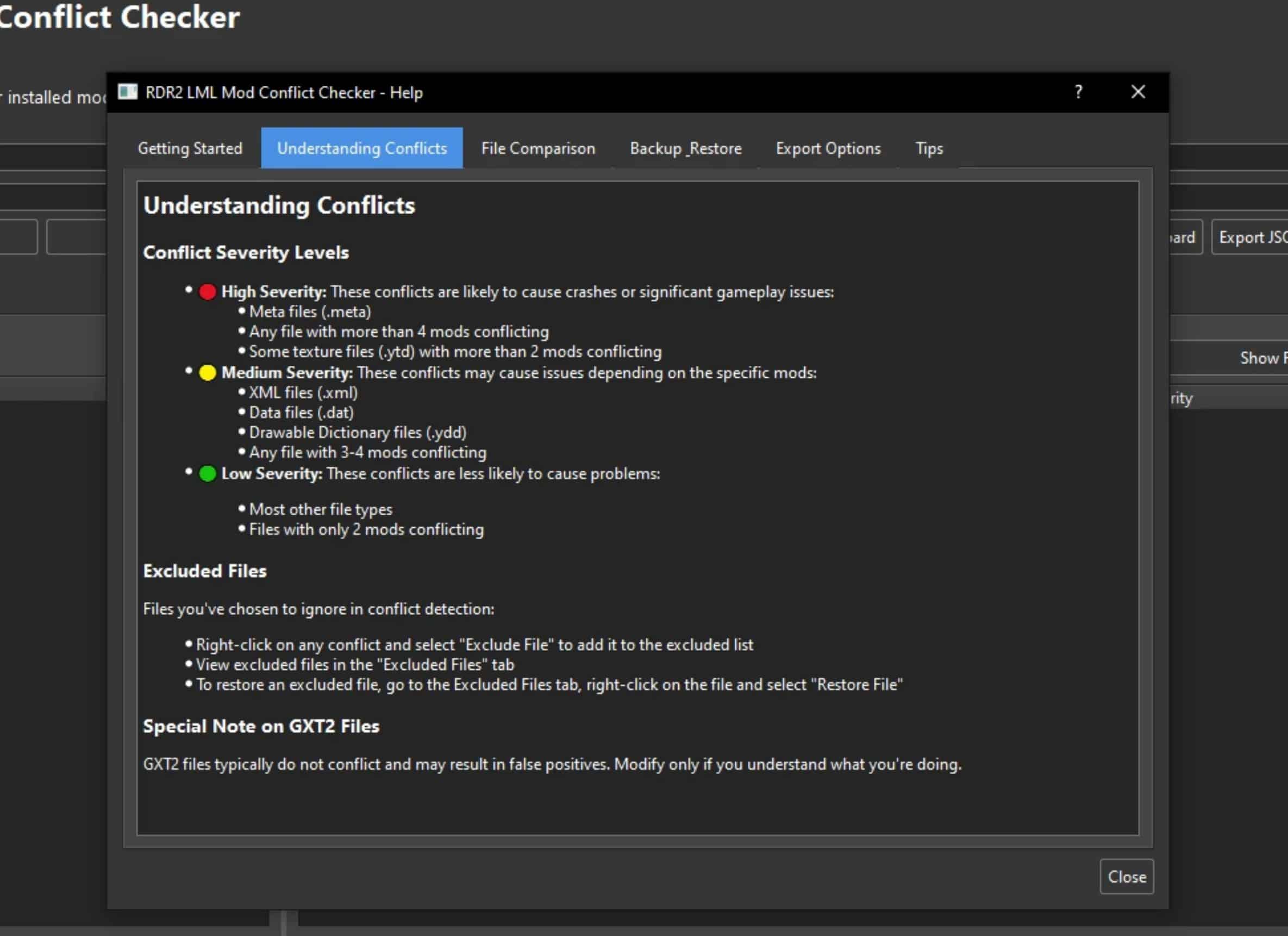1288x936 pixels.
Task: Switch to the Tips tab
Action: point(929,148)
